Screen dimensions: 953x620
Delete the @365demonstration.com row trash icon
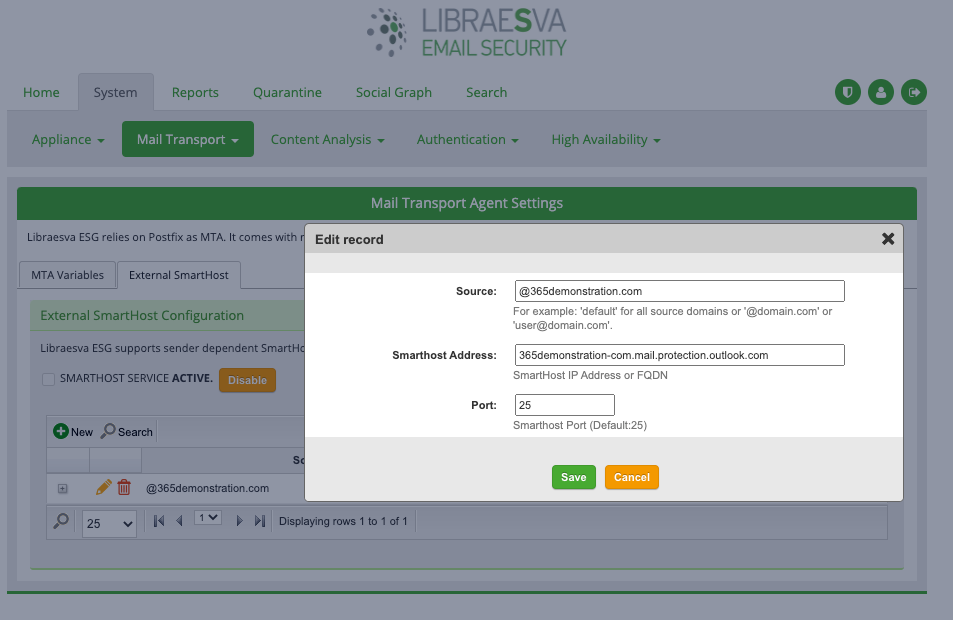tap(124, 487)
